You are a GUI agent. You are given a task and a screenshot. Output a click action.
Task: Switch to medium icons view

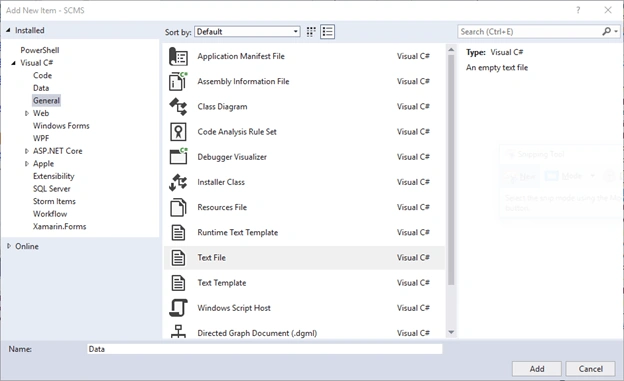(x=311, y=32)
